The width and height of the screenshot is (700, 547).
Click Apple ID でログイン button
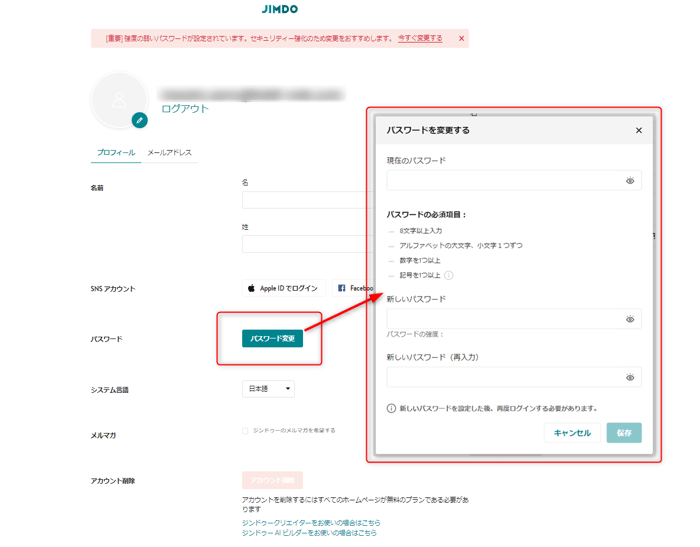coord(284,288)
